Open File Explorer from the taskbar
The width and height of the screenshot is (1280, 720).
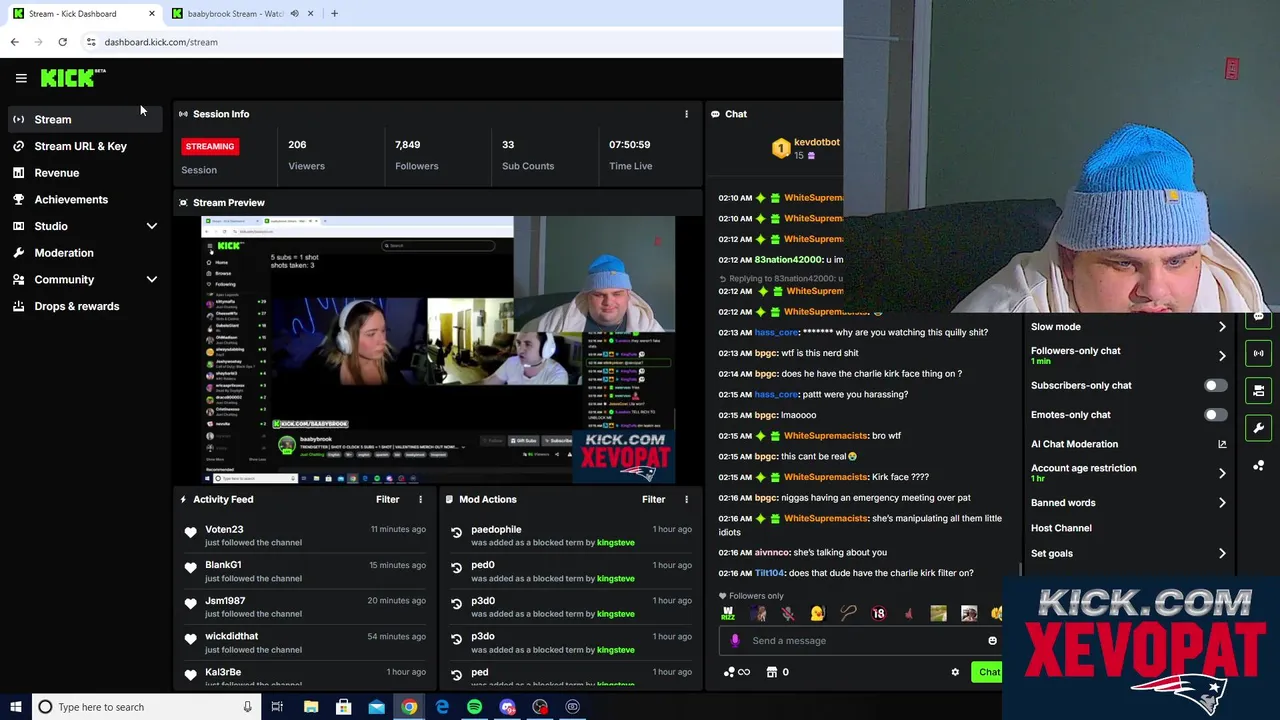click(311, 707)
